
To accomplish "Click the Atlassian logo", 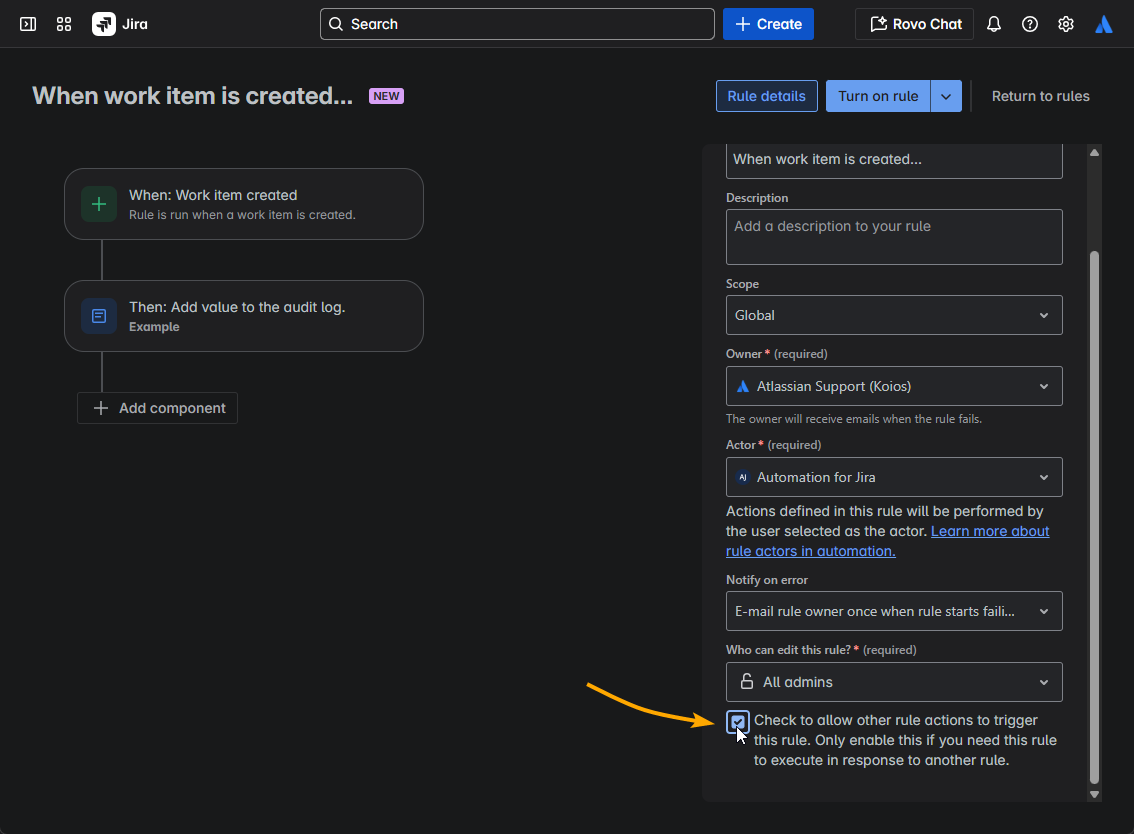I will point(1103,23).
